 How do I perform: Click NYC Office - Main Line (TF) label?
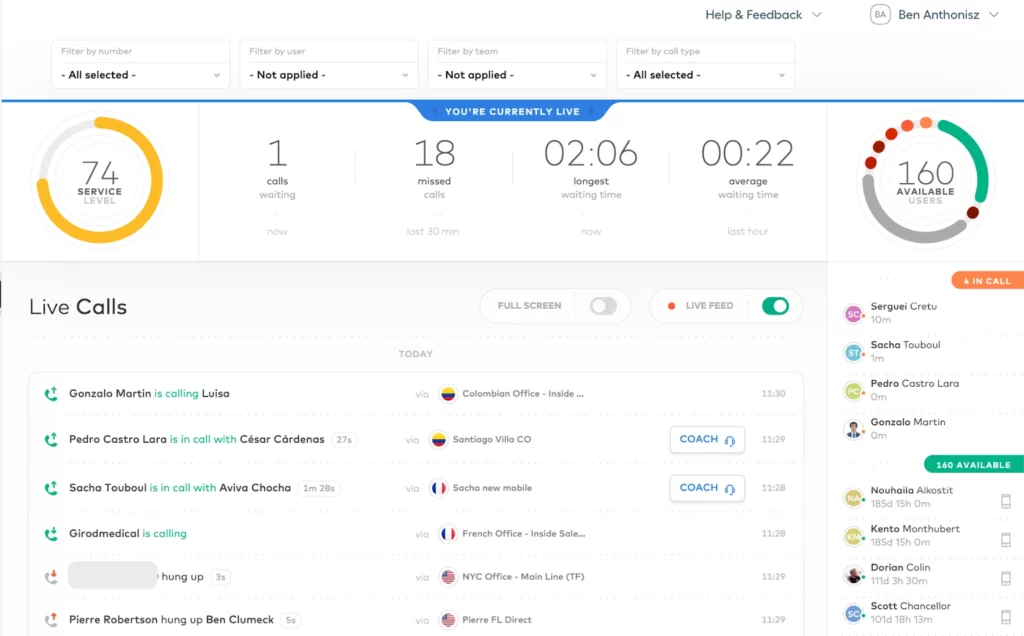pos(523,577)
